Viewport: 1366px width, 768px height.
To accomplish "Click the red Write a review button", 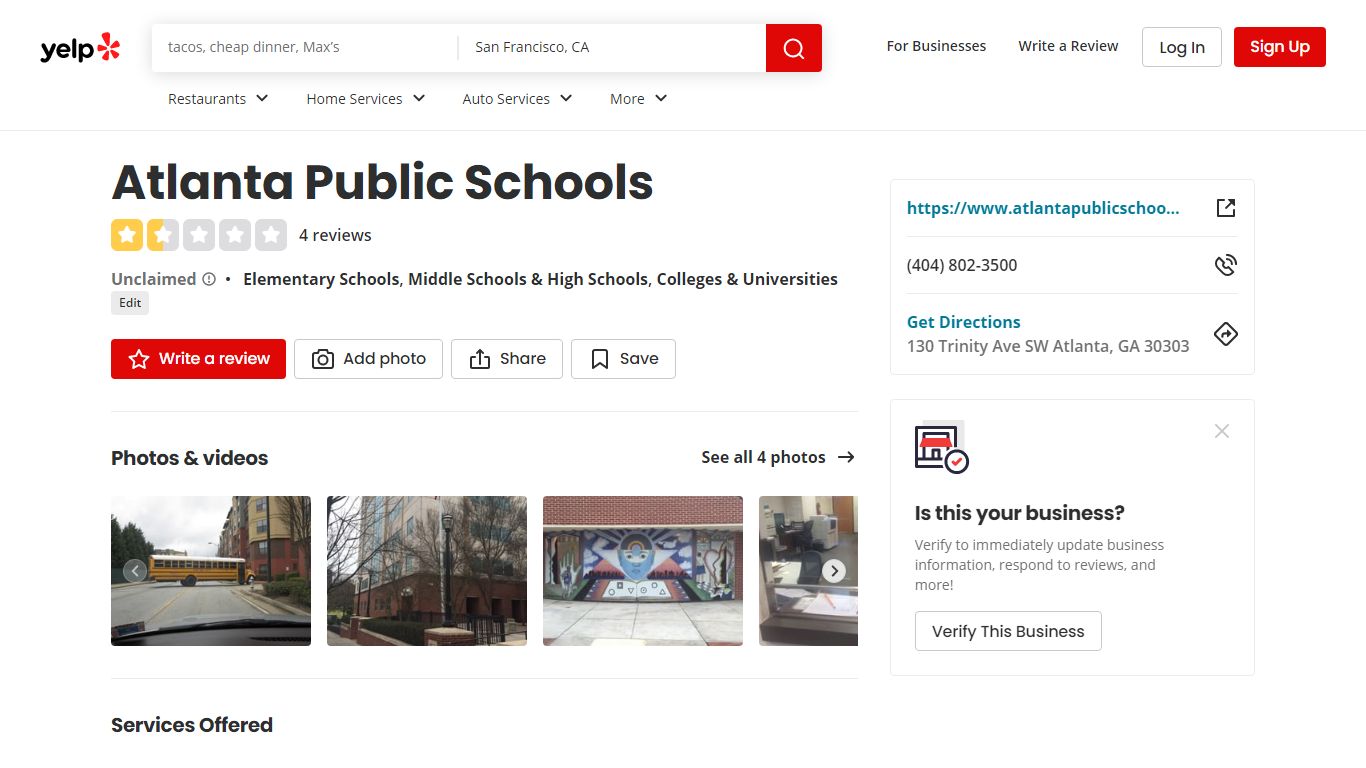I will [x=198, y=359].
